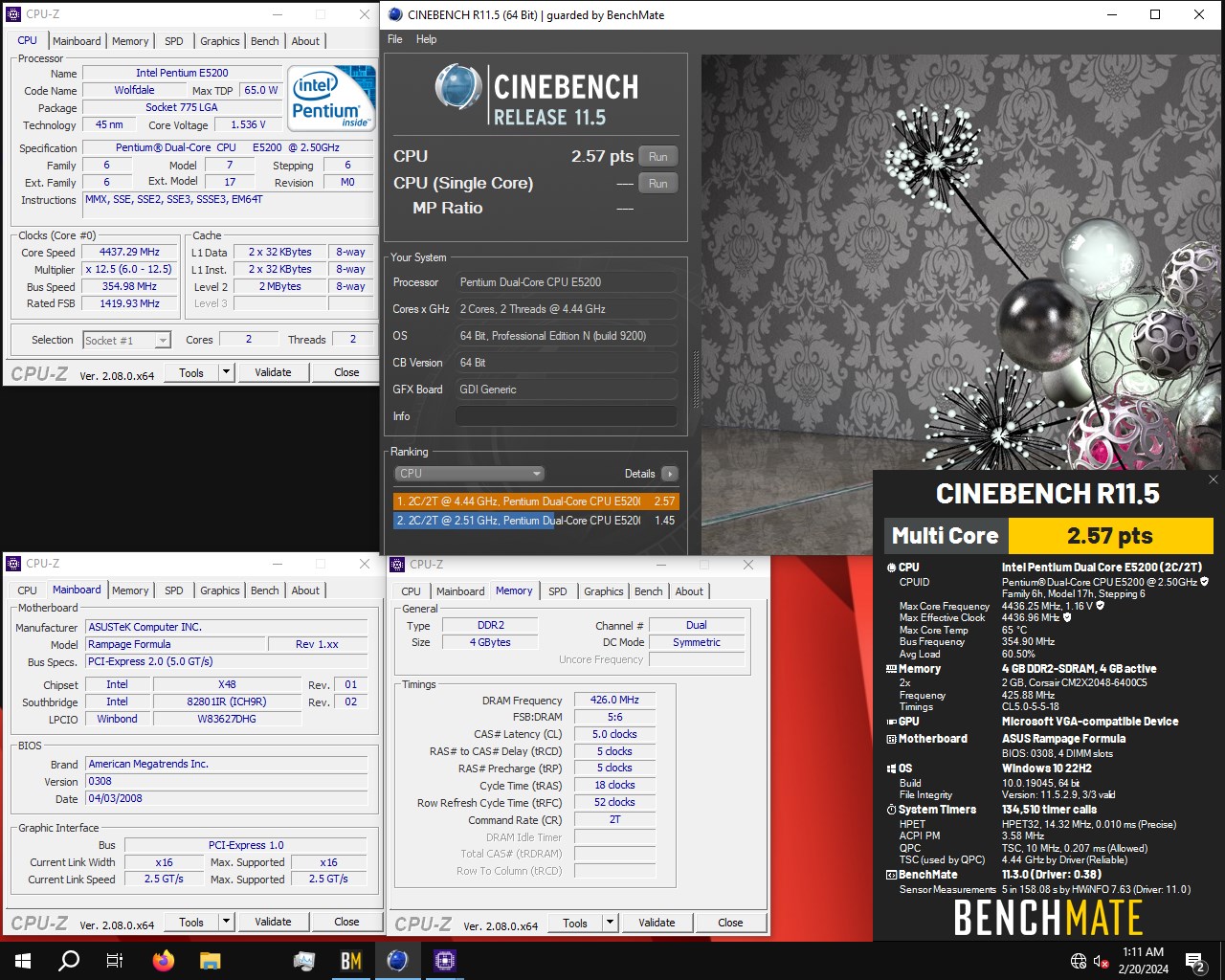Open Task View on the taskbar
The height and width of the screenshot is (980, 1225).
click(115, 960)
